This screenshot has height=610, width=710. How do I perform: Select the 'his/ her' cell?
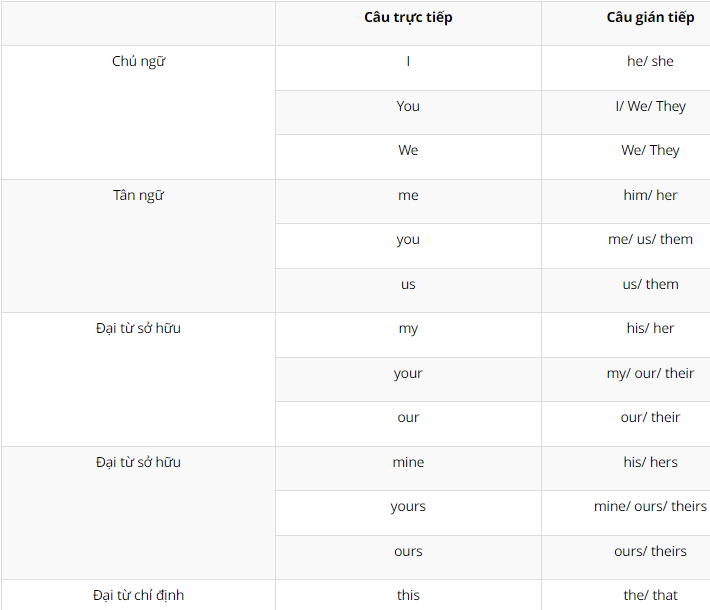point(650,328)
